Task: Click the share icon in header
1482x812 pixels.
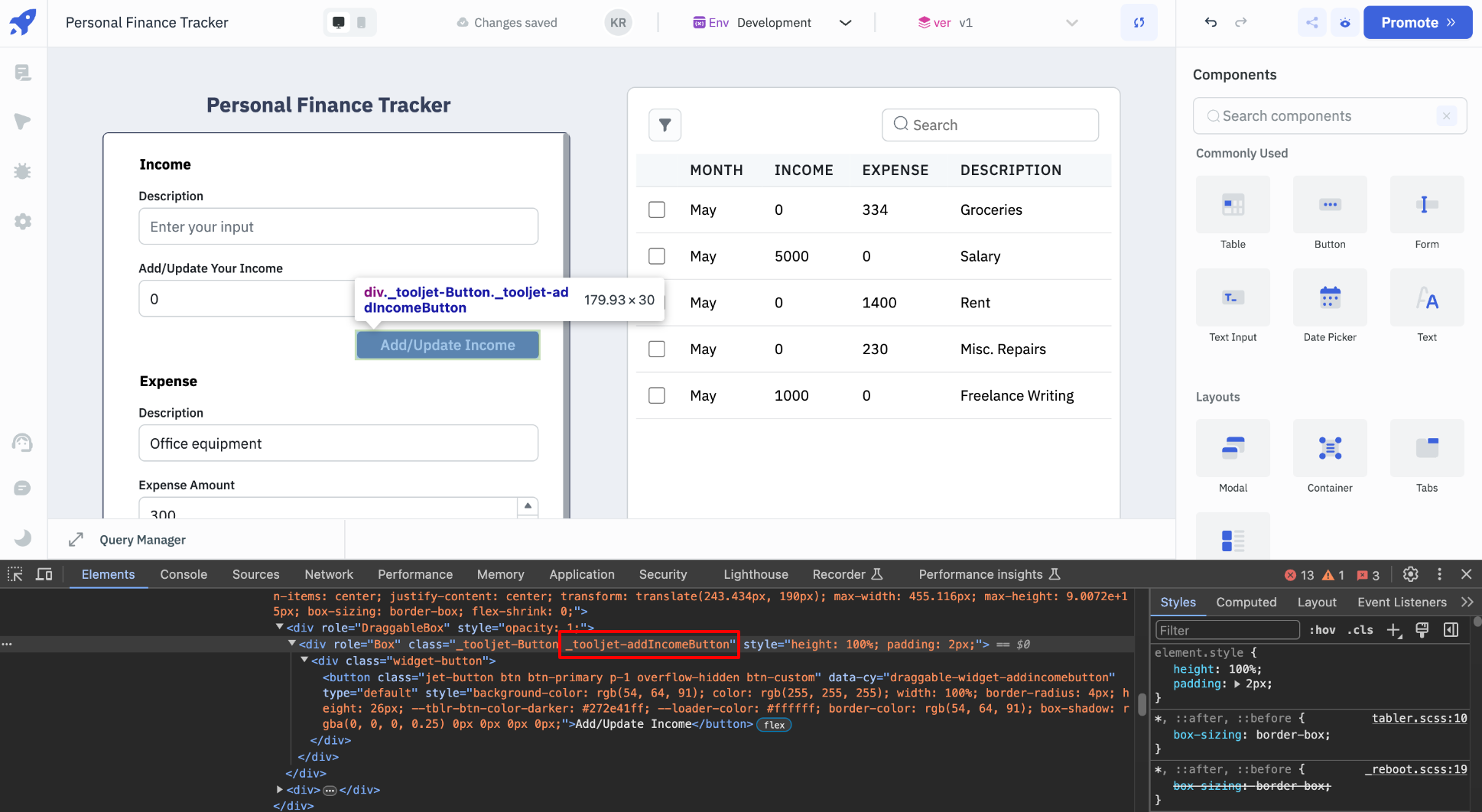Action: 1312,22
